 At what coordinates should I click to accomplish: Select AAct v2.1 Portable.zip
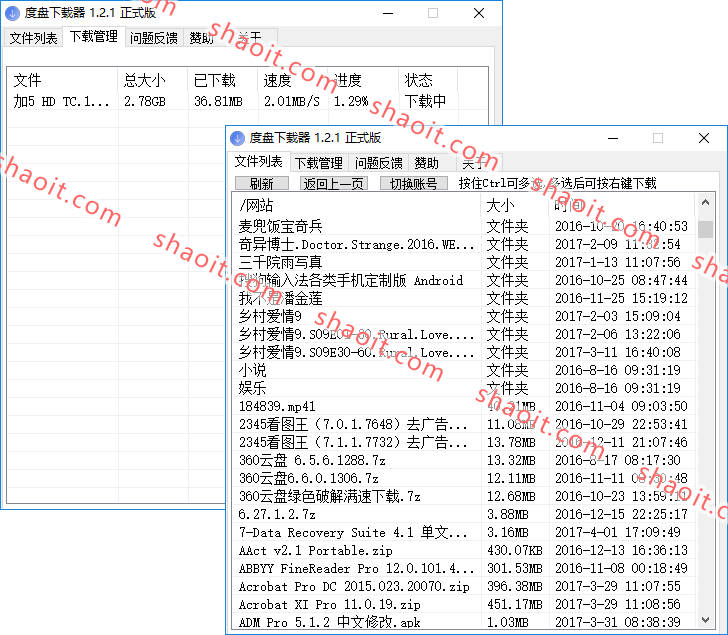coord(316,551)
